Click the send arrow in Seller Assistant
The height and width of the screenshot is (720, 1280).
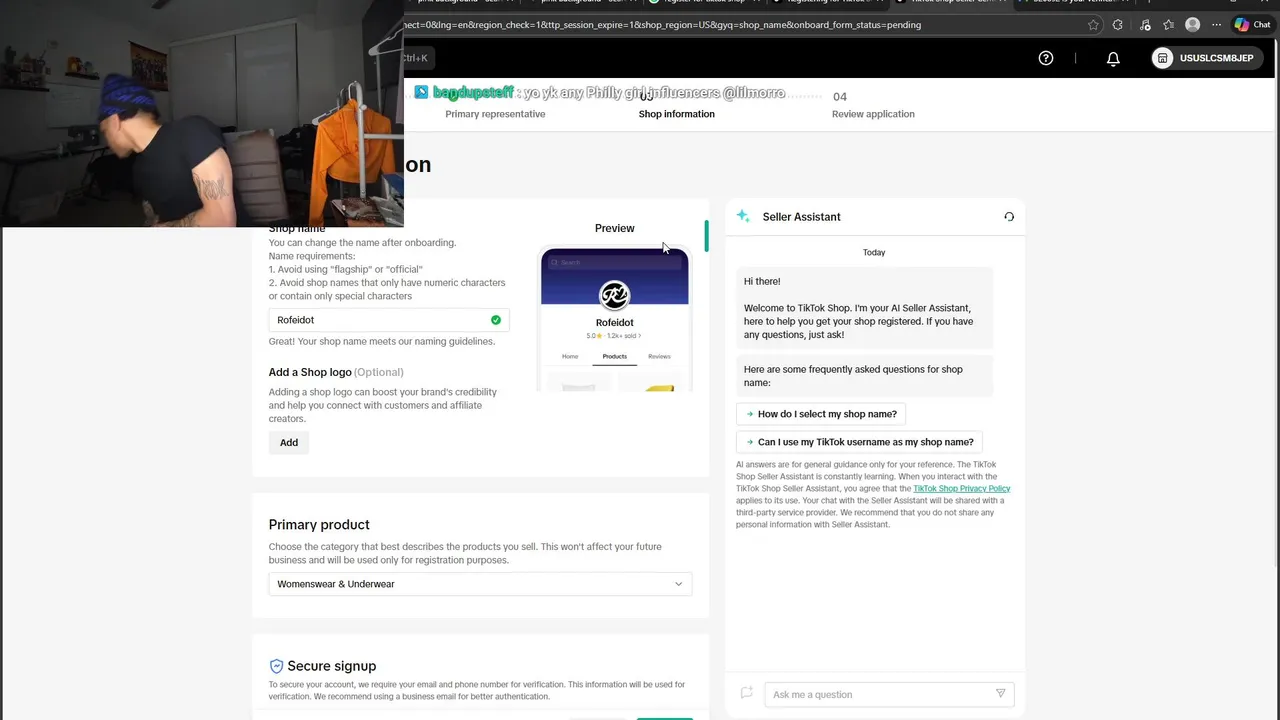coord(1000,694)
